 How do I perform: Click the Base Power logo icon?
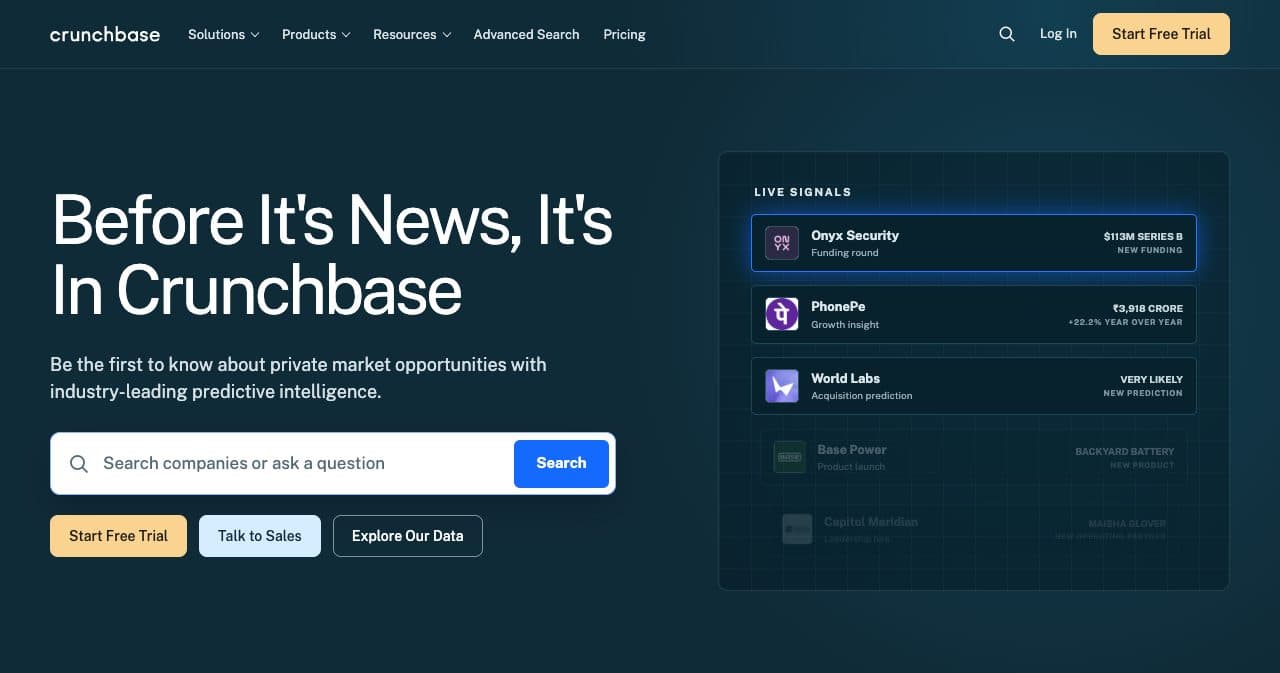[x=790, y=457]
